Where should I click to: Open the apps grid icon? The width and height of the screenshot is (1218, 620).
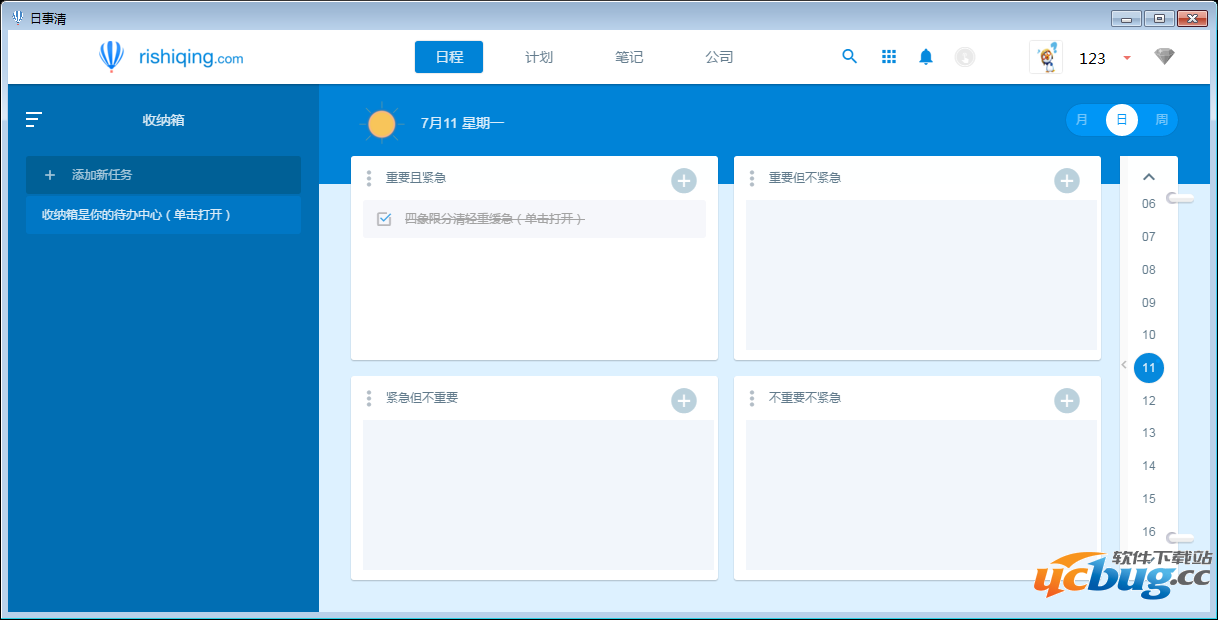[888, 57]
